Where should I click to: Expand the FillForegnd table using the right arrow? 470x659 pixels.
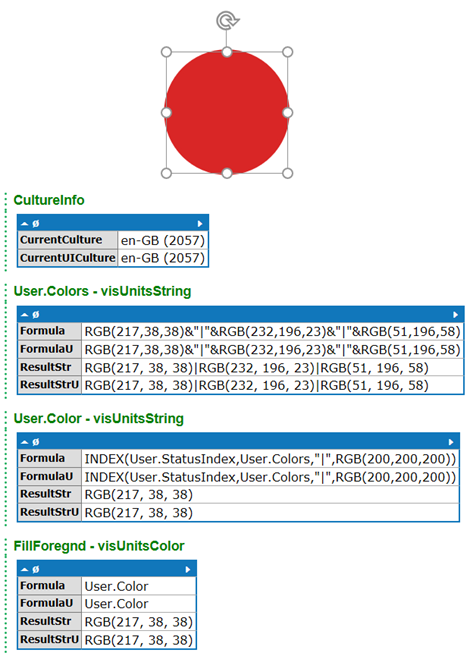(x=188, y=569)
